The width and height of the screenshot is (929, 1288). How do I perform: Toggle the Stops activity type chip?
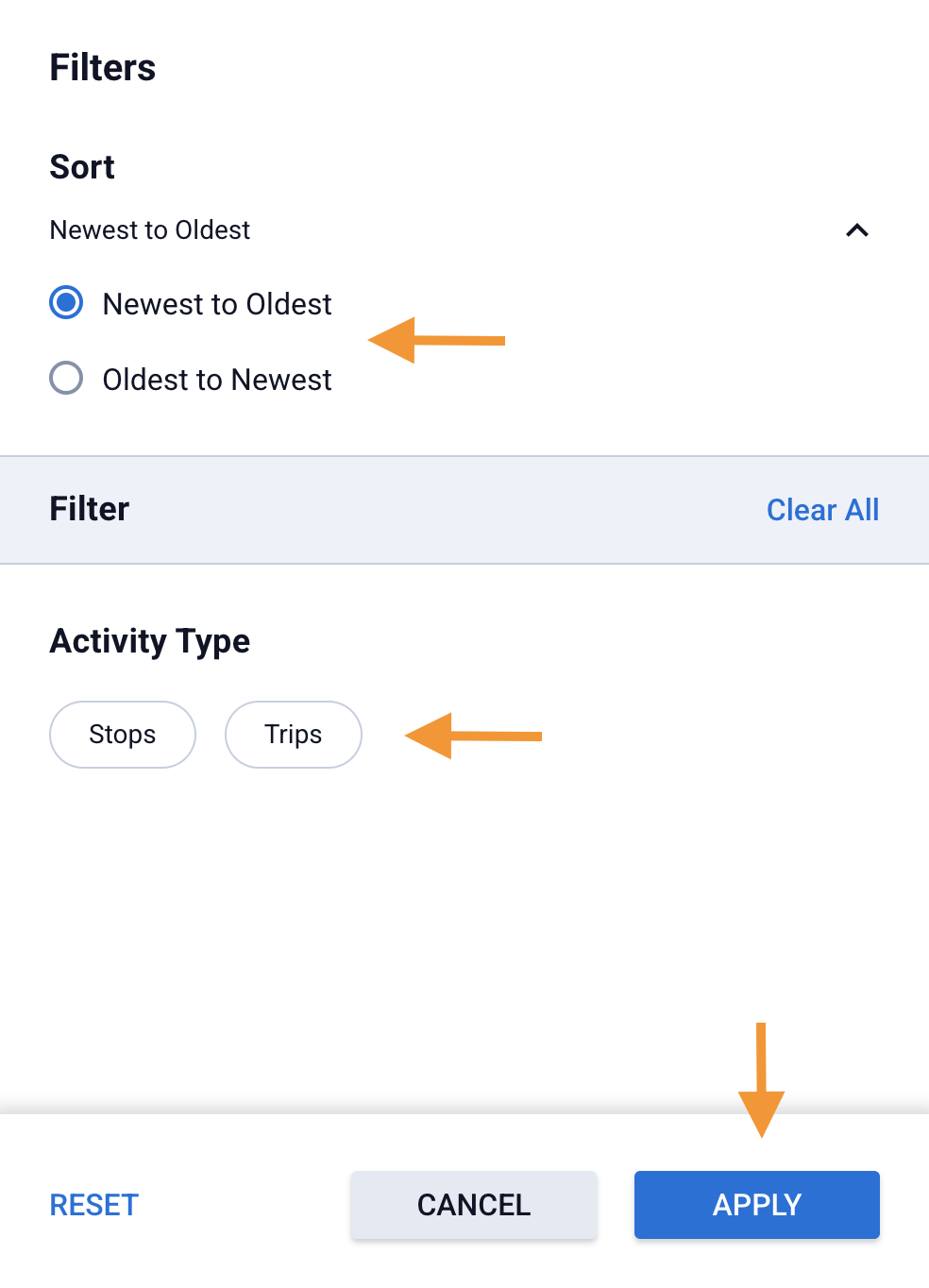coord(123,735)
